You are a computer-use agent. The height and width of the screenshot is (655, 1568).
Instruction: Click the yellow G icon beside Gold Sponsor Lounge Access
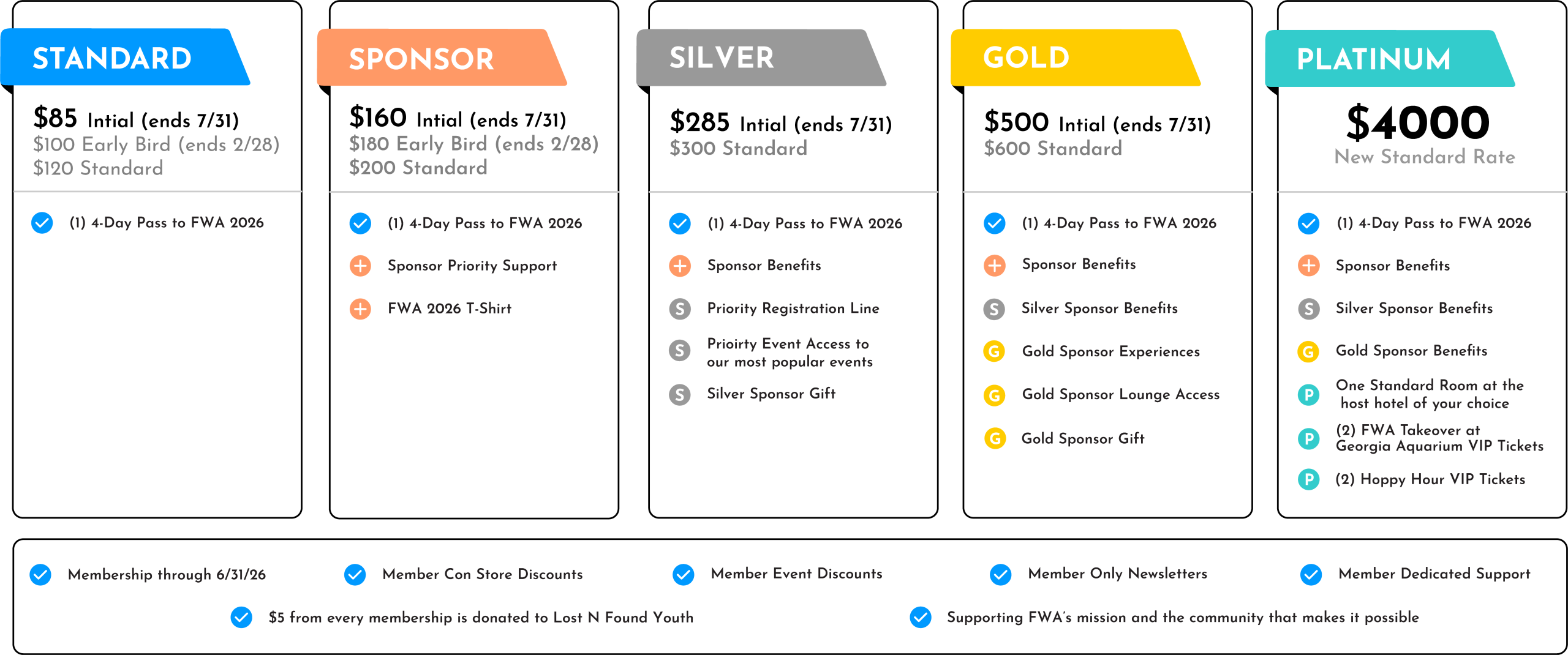coord(994,395)
